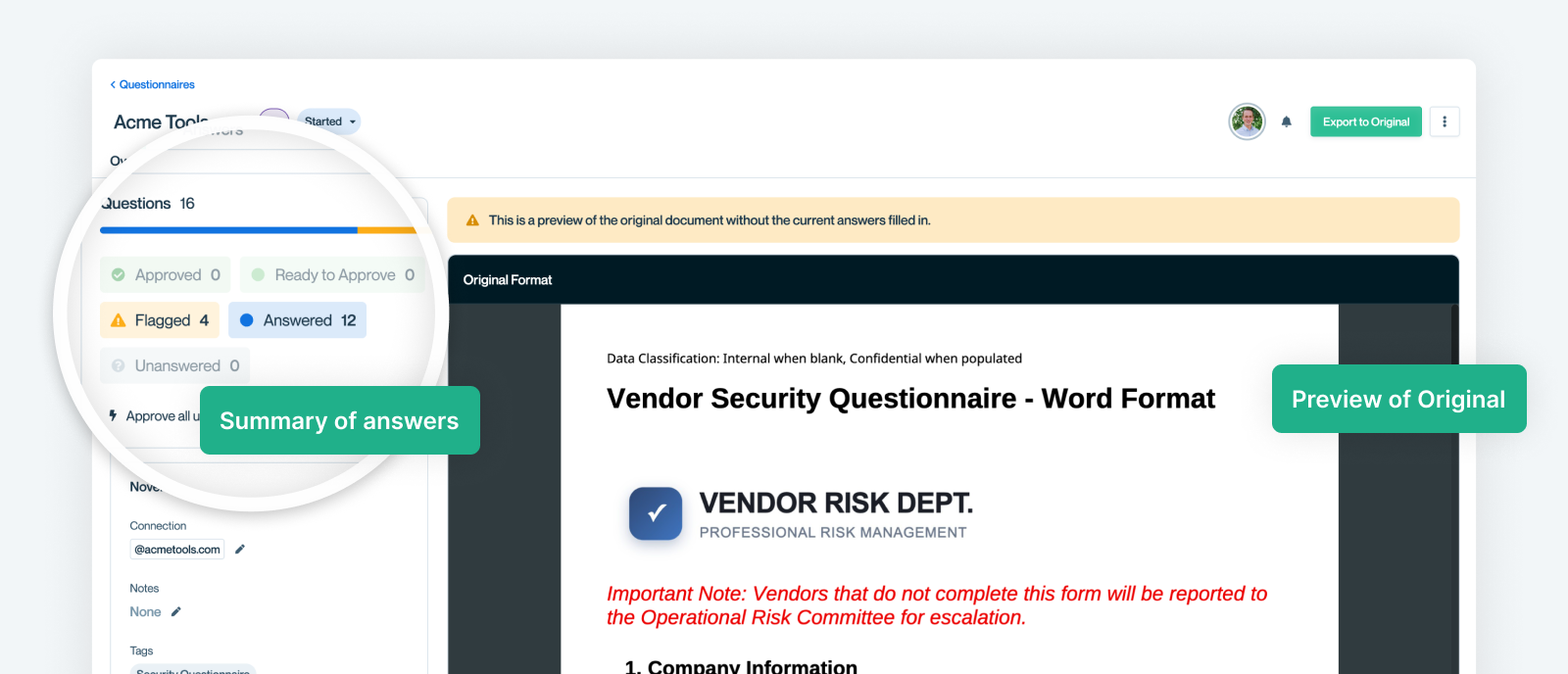Open the Started status dropdown
The width and height of the screenshot is (1568, 674).
point(329,121)
